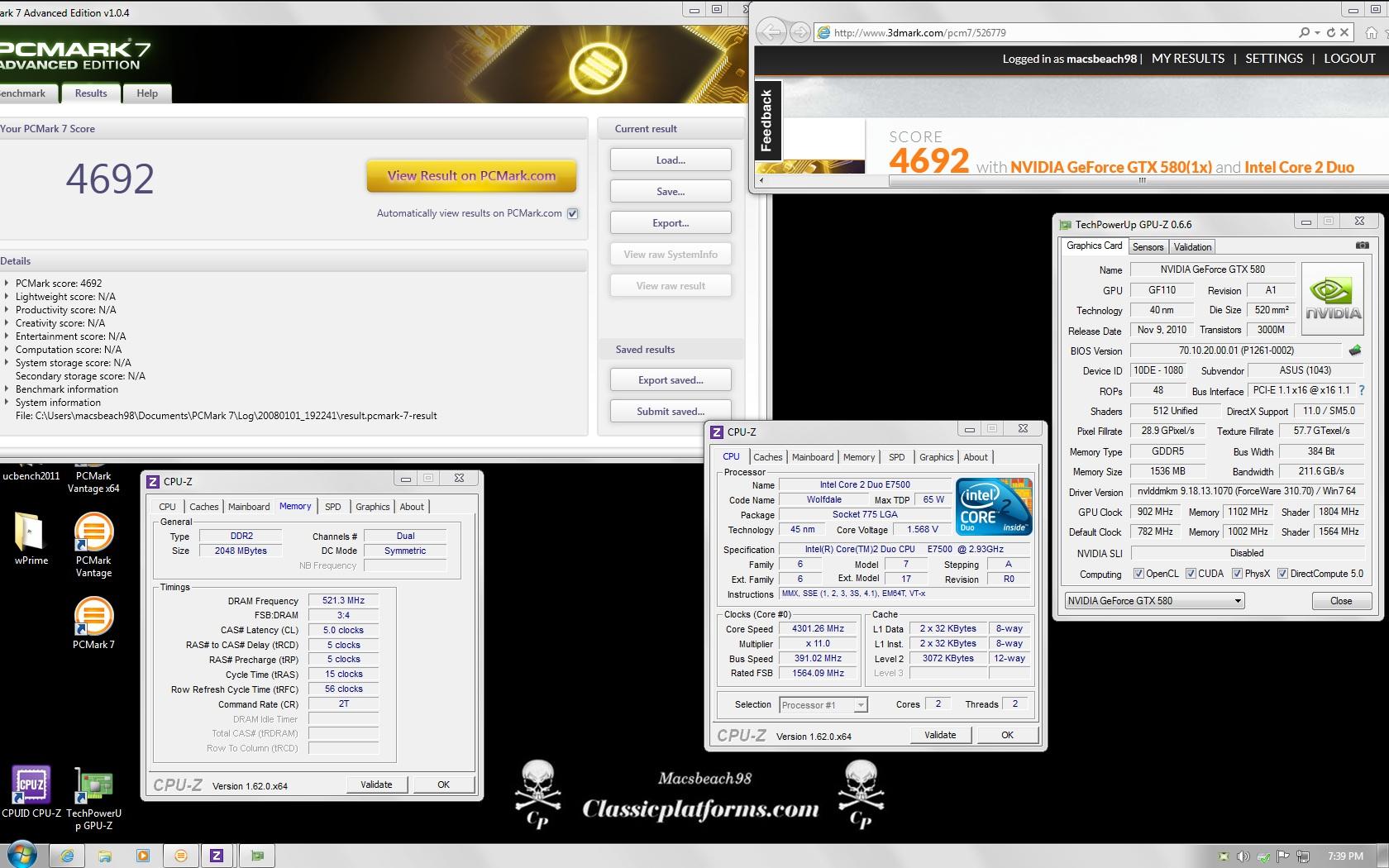Launch the PCMark 7 desktop shortcut
The height and width of the screenshot is (868, 1389).
click(x=93, y=622)
